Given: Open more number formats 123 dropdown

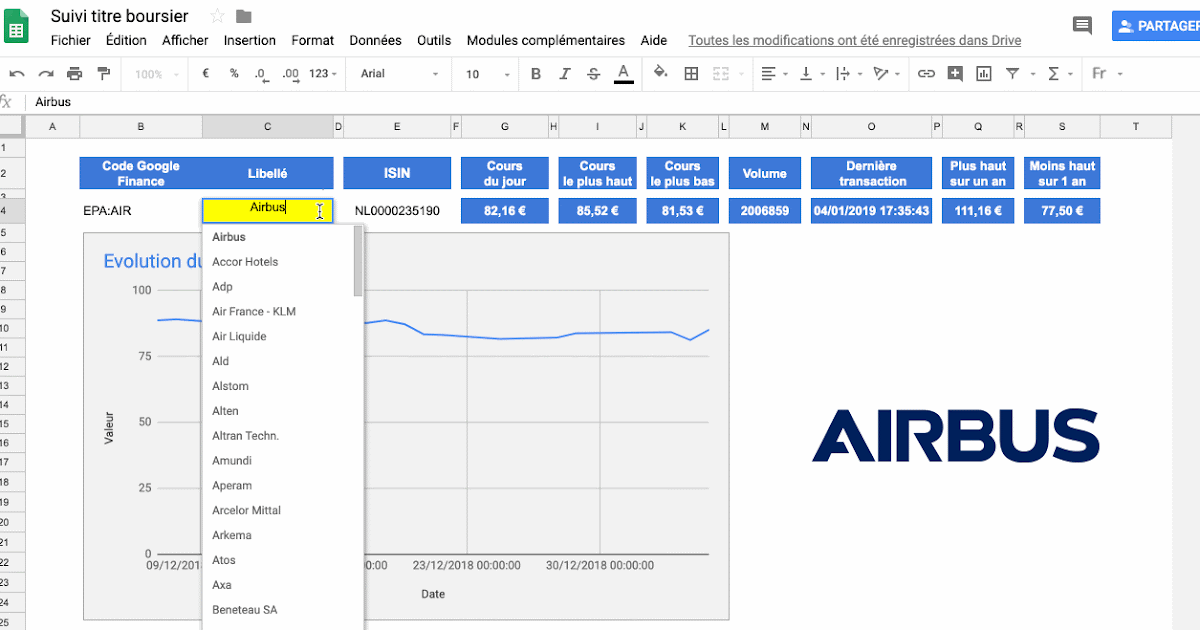Looking at the screenshot, I should point(323,74).
